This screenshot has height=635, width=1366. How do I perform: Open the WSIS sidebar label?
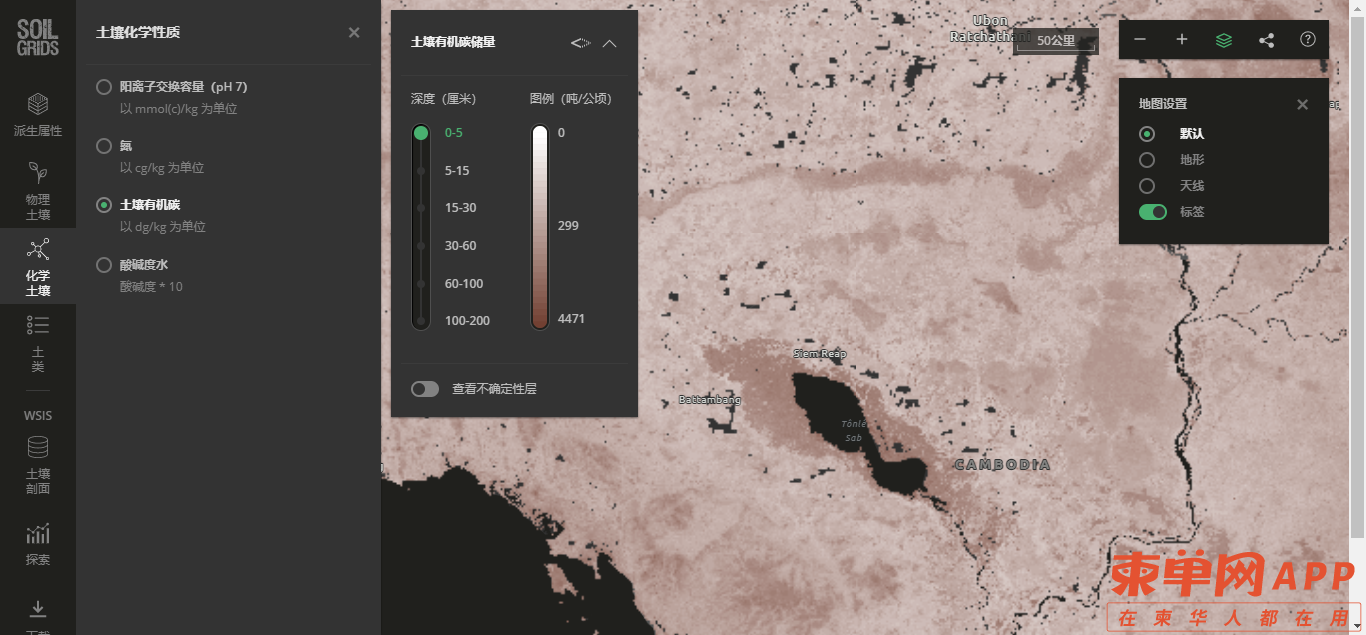pyautogui.click(x=38, y=415)
